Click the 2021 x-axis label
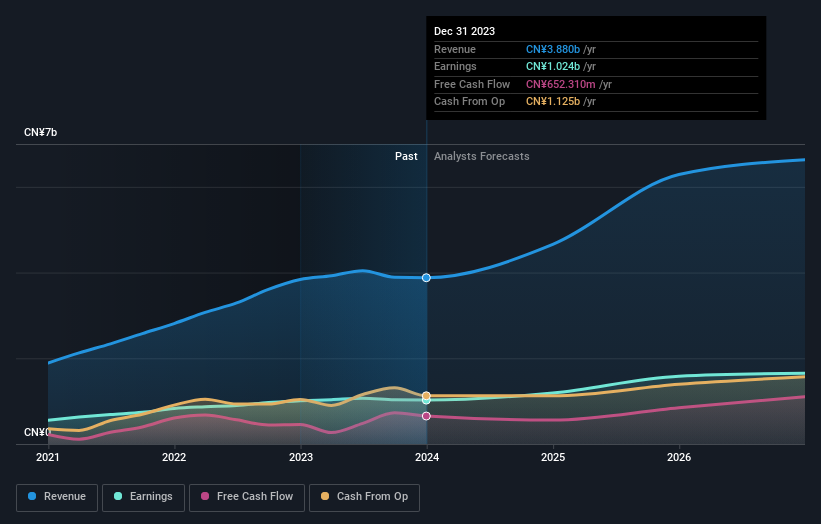The width and height of the screenshot is (821, 524). click(x=48, y=458)
